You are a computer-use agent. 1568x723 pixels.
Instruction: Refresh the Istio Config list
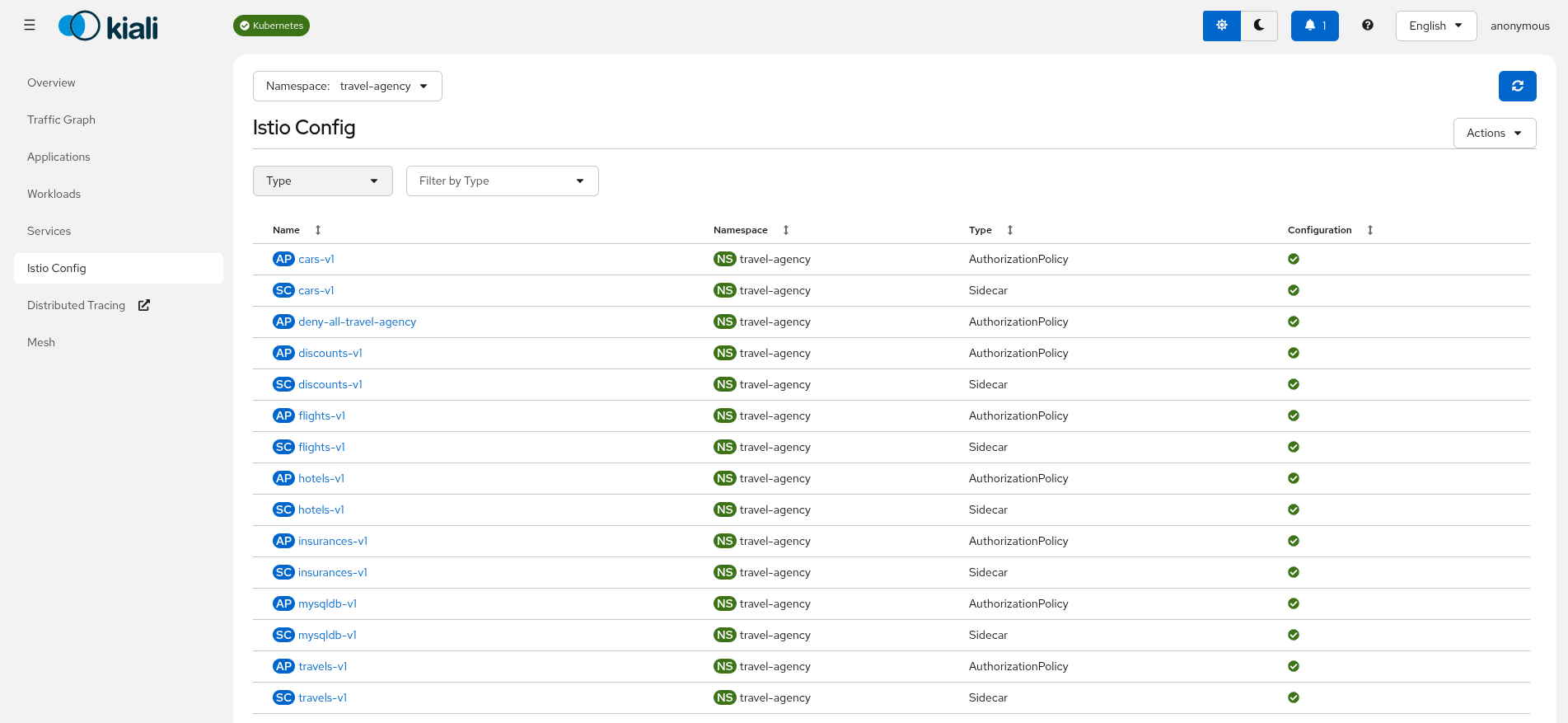[1517, 87]
